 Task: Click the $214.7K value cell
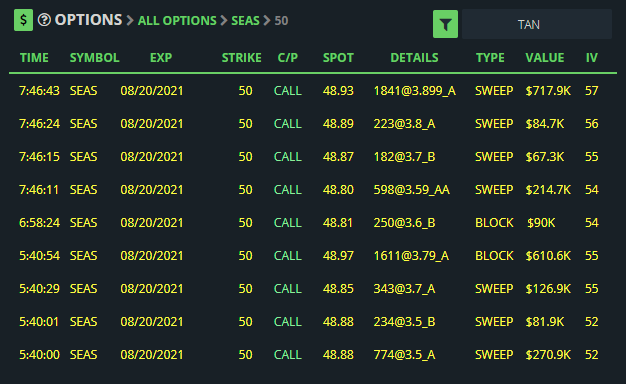[x=548, y=190]
